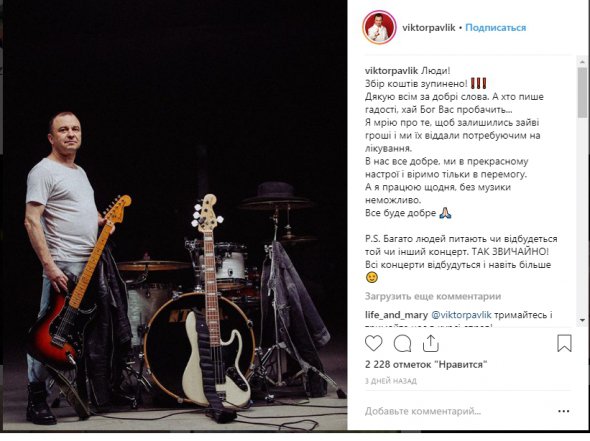This screenshot has height=441, width=590.
Task: Save the post with the bookmark icon
Action: tap(564, 343)
